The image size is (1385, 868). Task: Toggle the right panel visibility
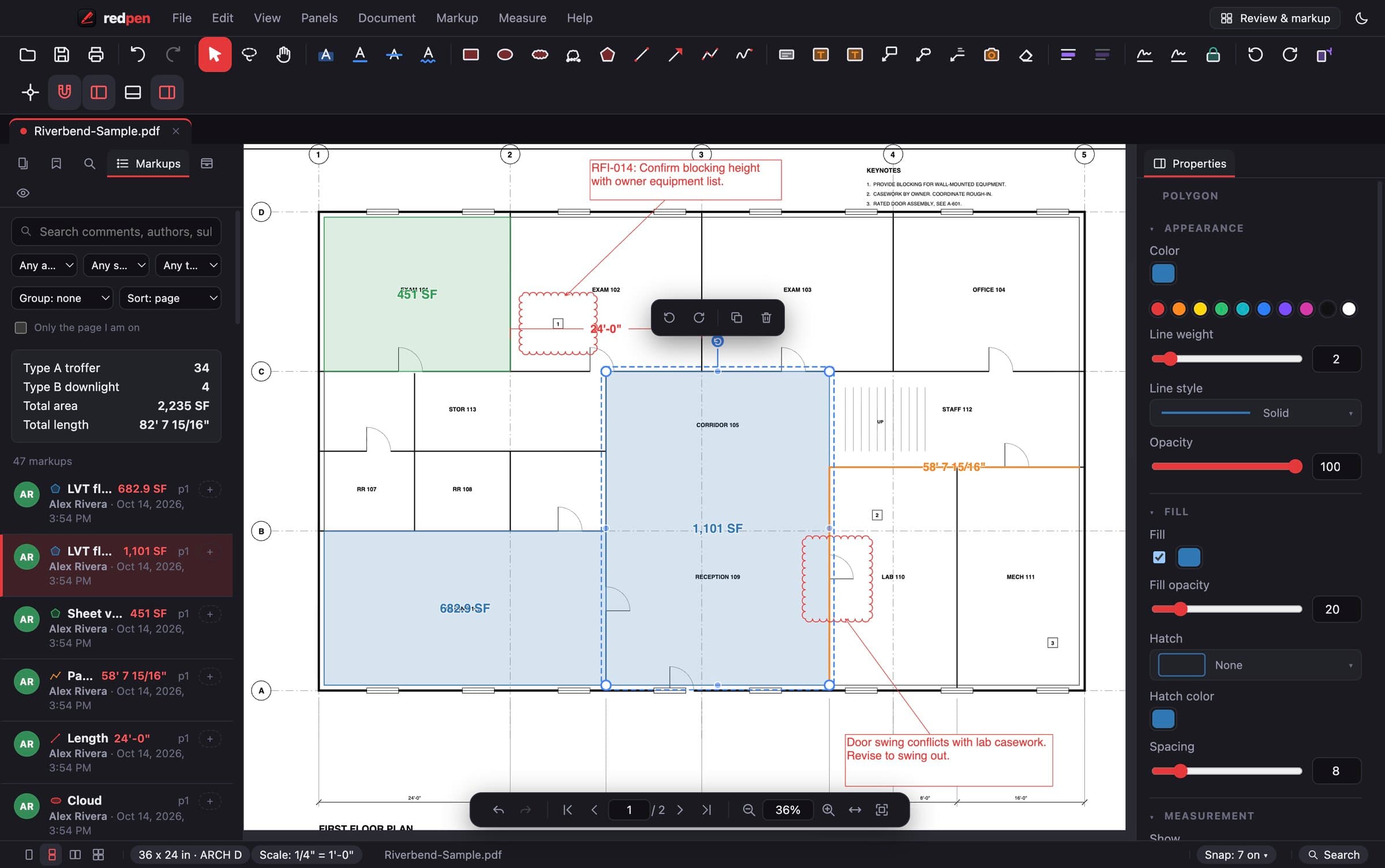tap(167, 92)
